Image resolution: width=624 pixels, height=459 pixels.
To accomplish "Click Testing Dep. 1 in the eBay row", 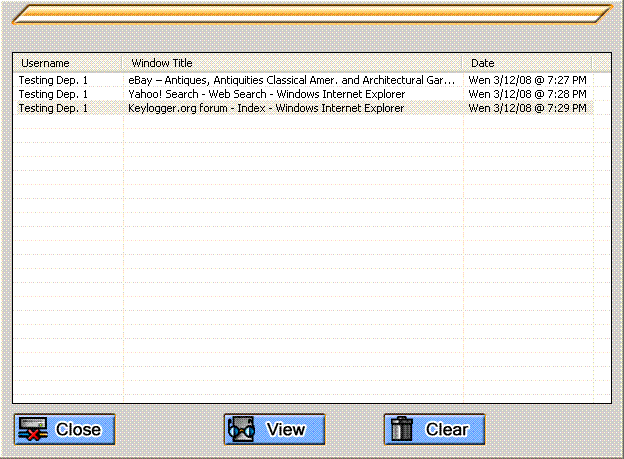I will [x=53, y=79].
